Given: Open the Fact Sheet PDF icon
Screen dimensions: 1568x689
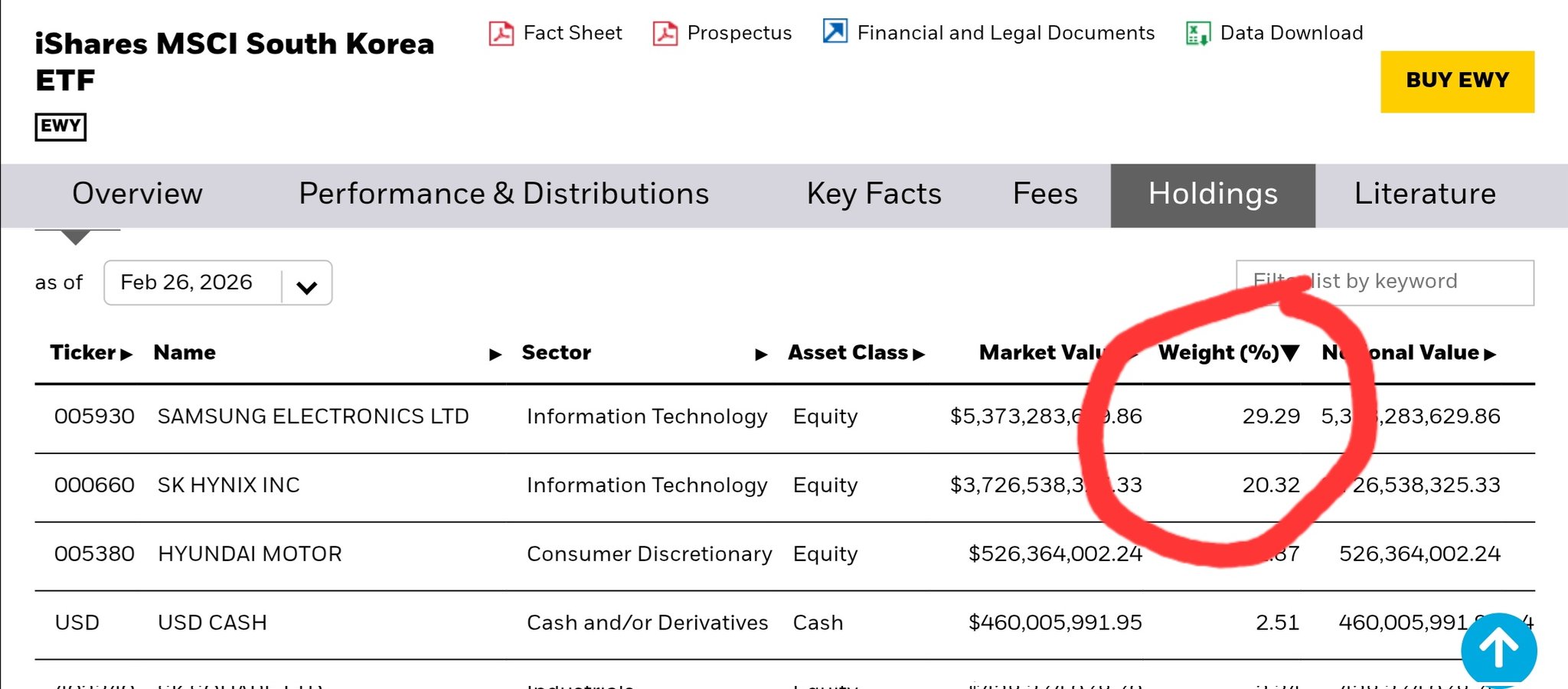Looking at the screenshot, I should tap(501, 33).
